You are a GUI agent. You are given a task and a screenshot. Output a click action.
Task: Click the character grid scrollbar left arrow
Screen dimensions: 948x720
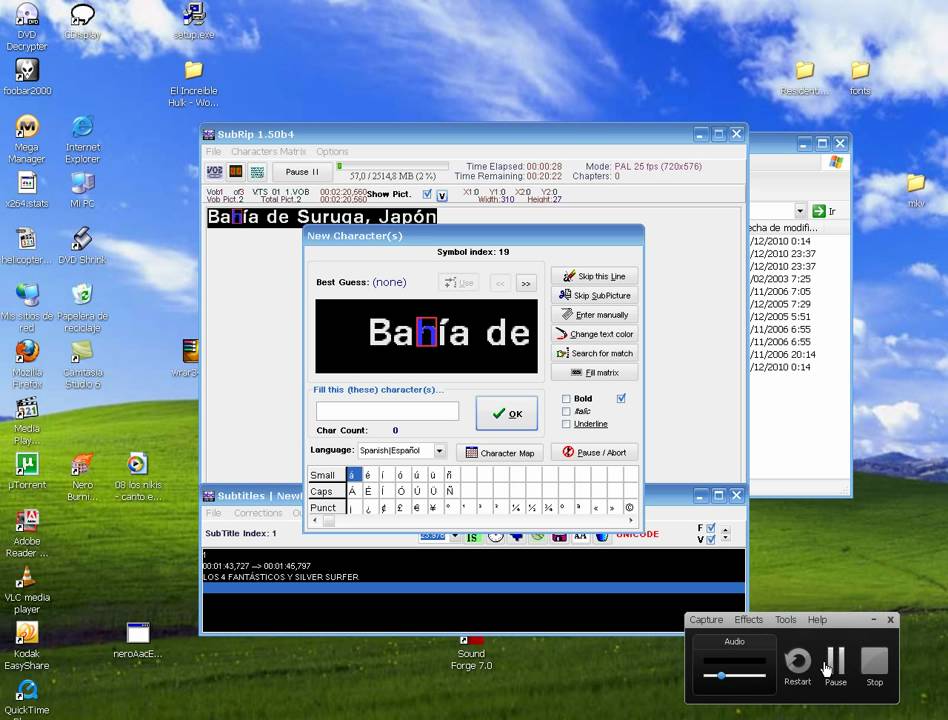coord(314,520)
